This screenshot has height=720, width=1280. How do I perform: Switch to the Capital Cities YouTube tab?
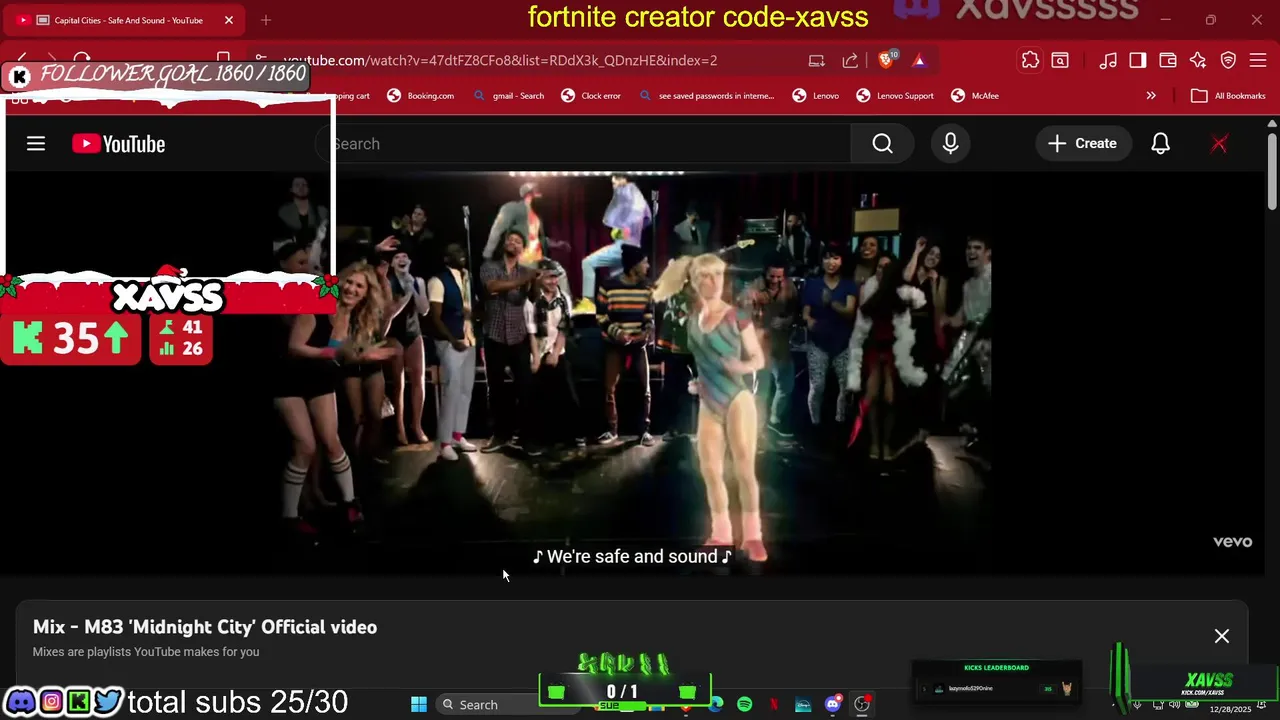(125, 20)
